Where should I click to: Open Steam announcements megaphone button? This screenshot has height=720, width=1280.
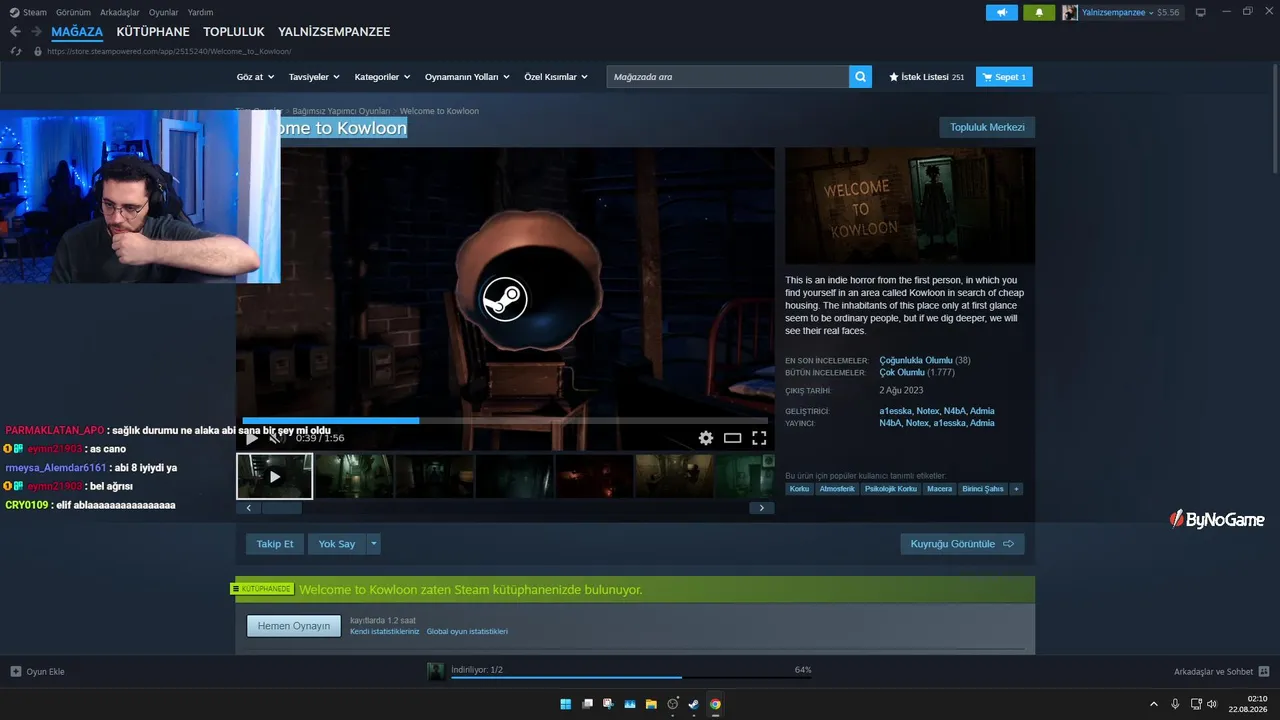pyautogui.click(x=1001, y=12)
